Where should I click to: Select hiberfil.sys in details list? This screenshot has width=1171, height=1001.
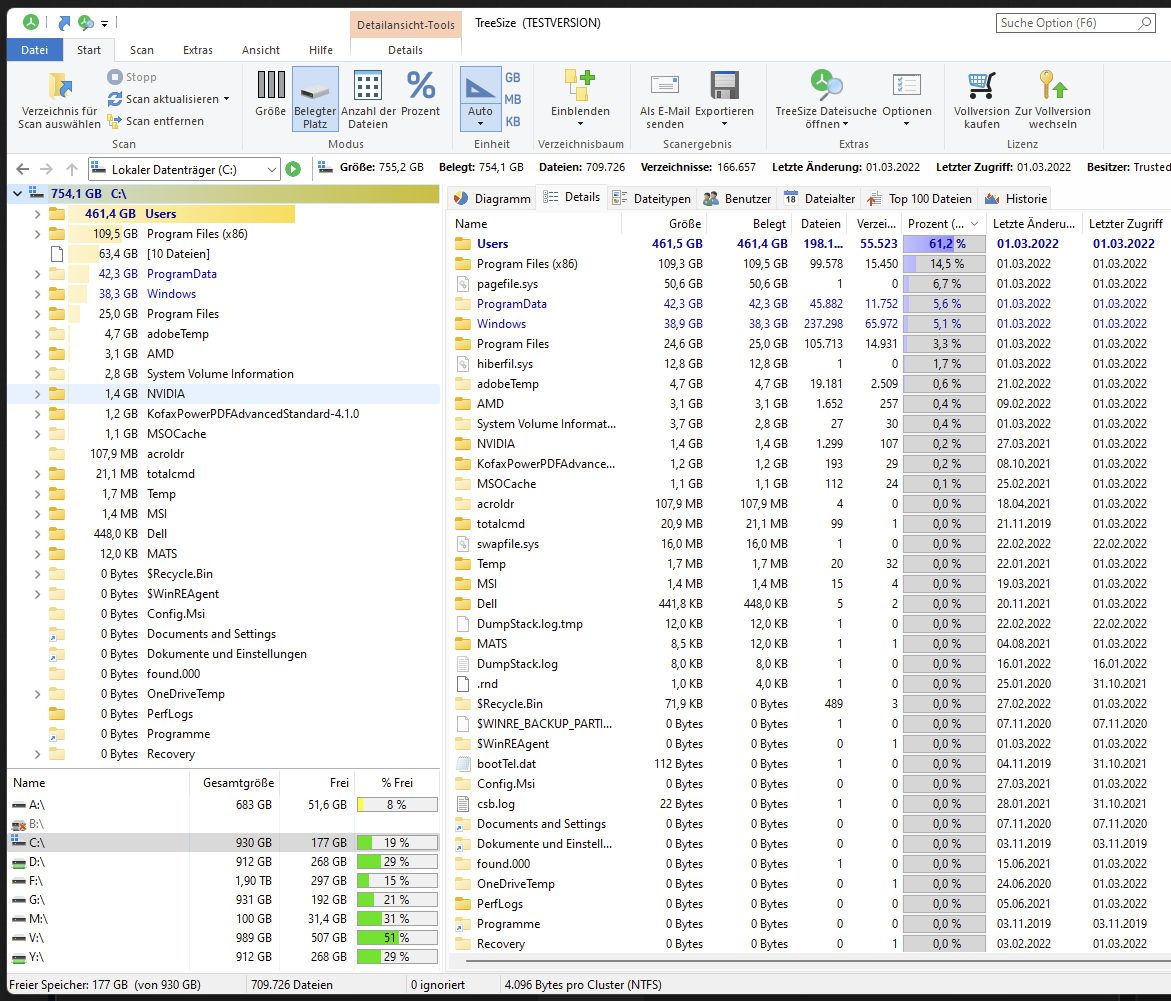tap(505, 364)
